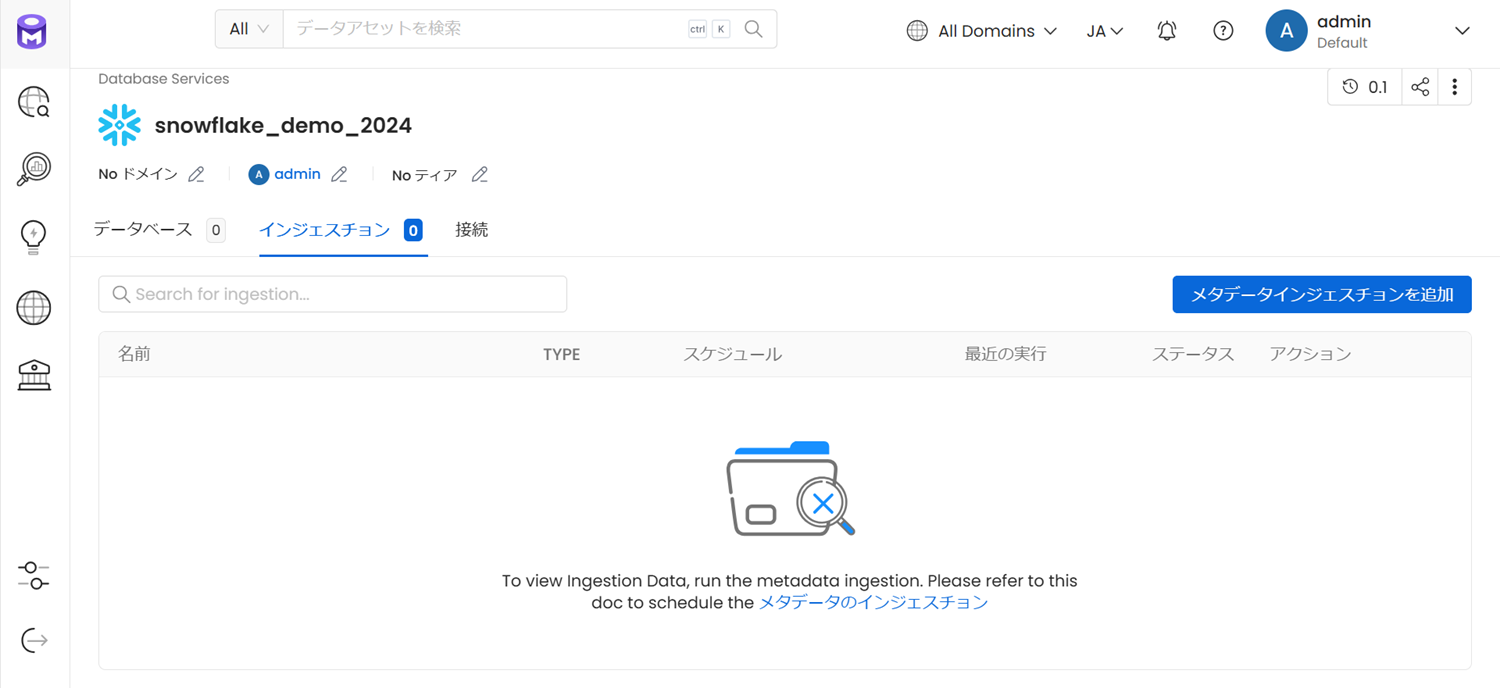Click the search magnifier icon in top bar
This screenshot has height=688, width=1500.
(x=754, y=29)
